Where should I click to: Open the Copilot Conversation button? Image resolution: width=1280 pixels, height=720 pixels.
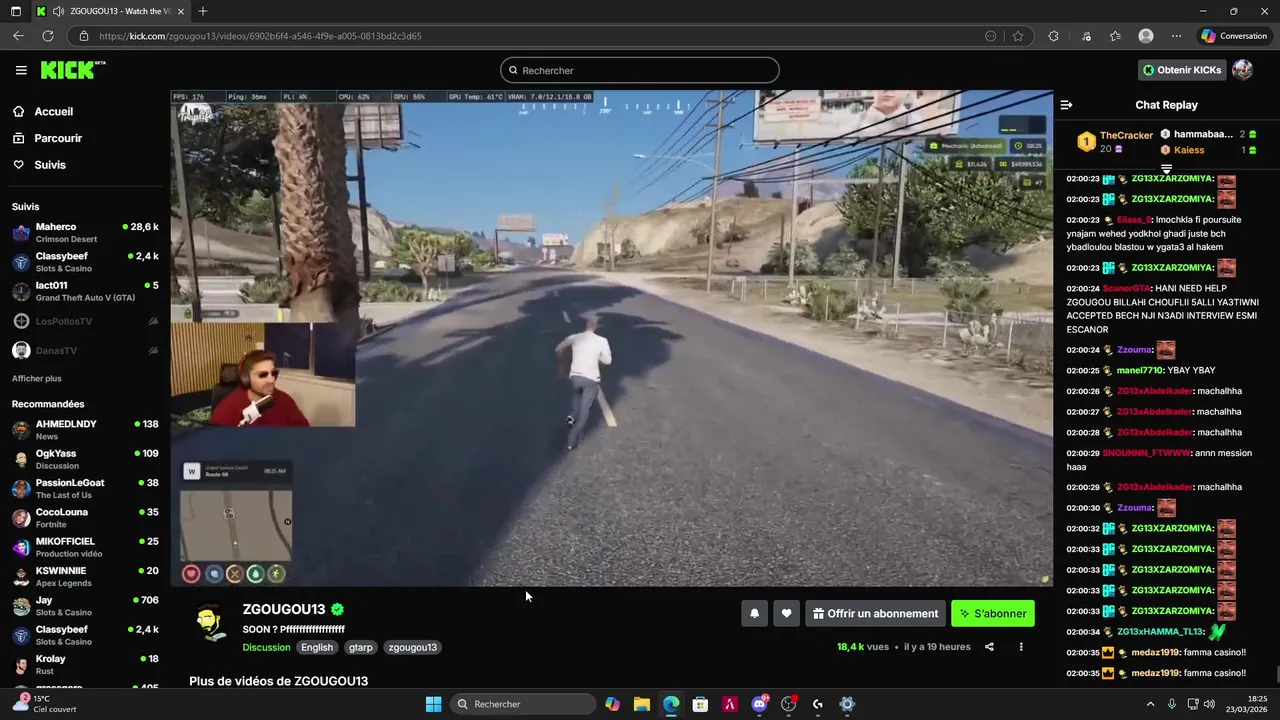[x=1235, y=36]
